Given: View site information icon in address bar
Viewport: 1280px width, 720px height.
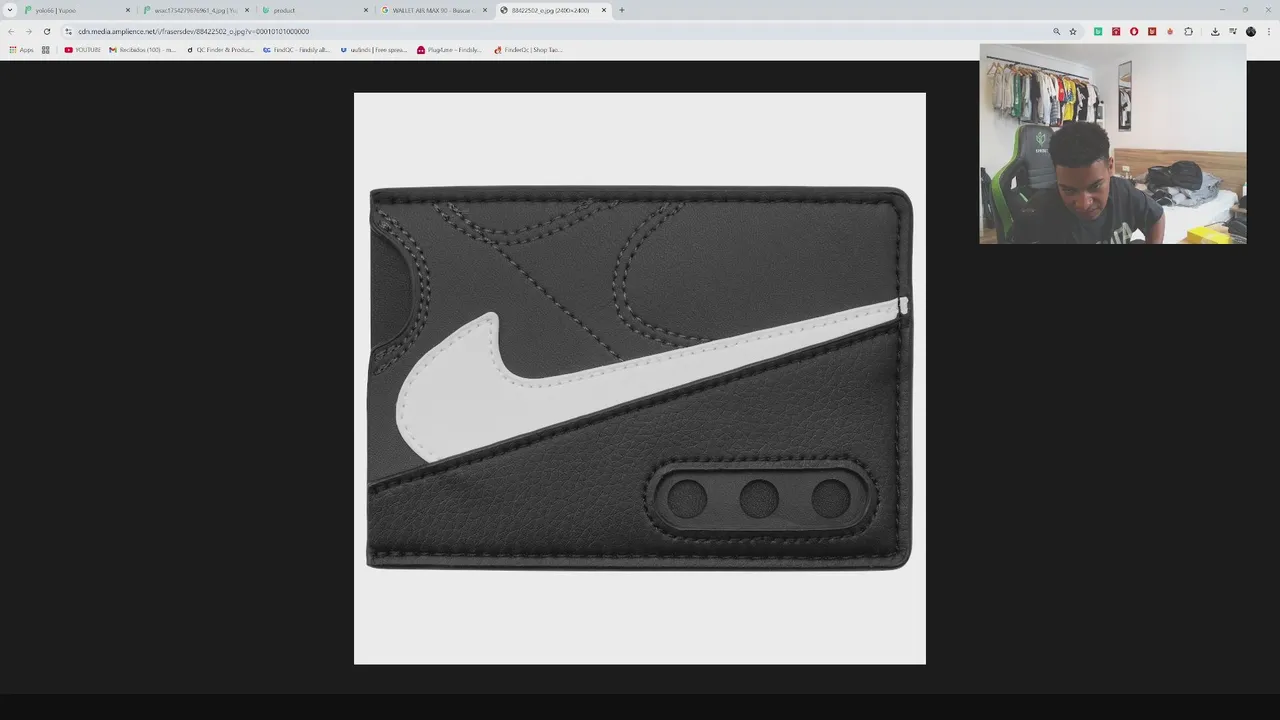Looking at the screenshot, I should point(68,31).
